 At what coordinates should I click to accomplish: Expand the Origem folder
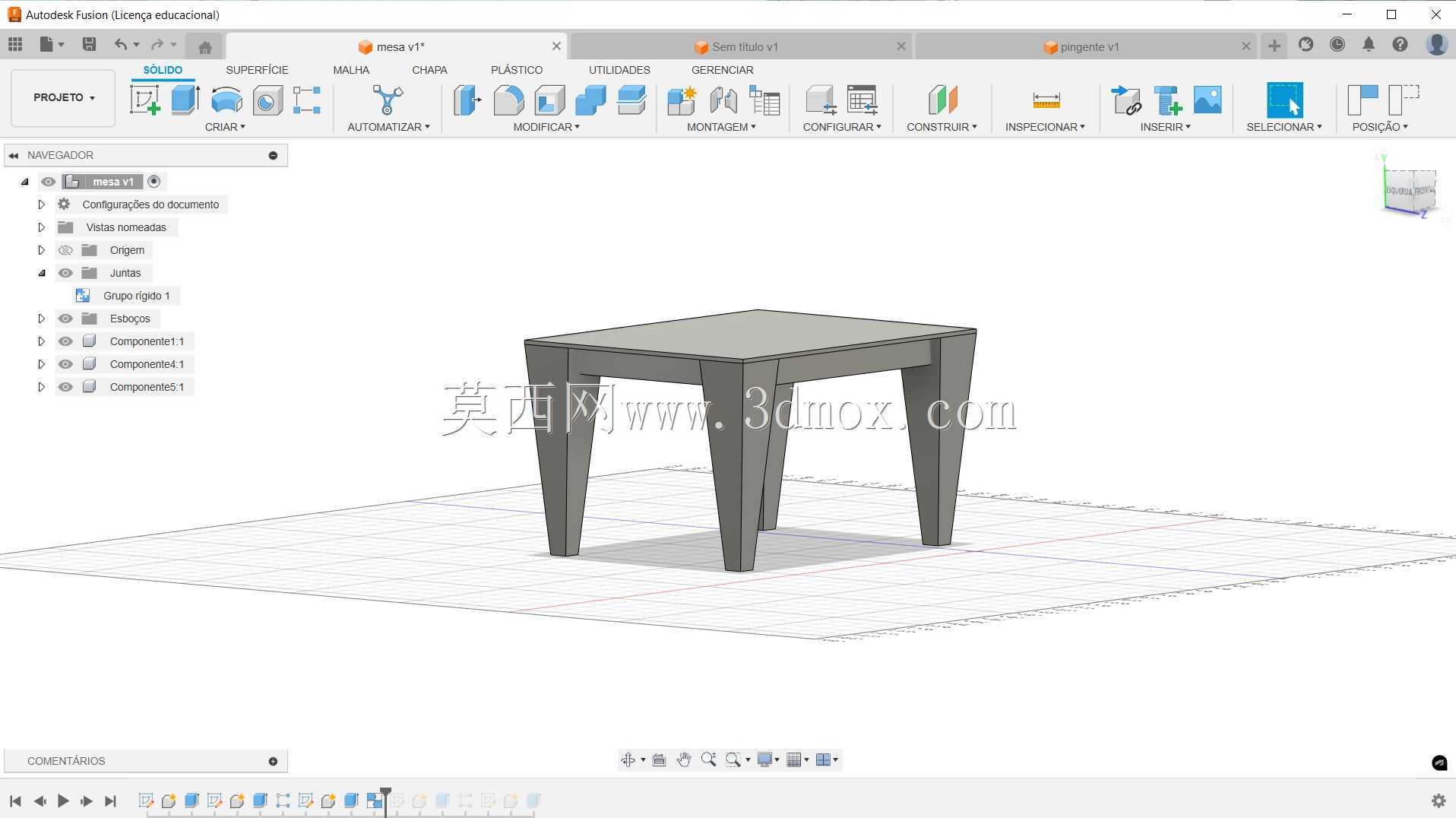pos(42,250)
